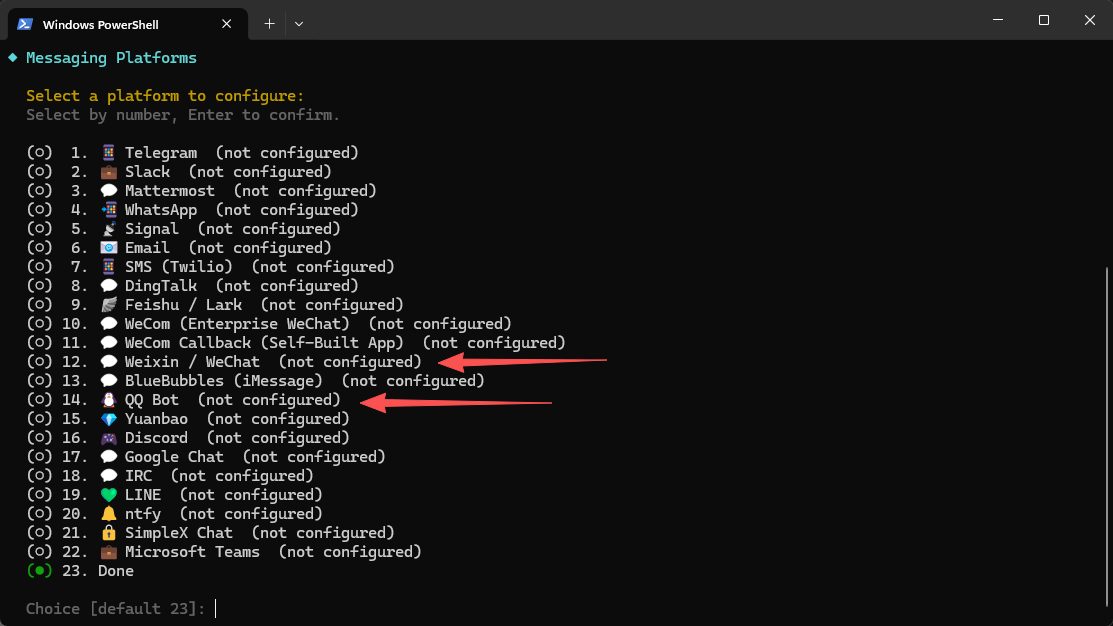Click the 'SimpleX Chat' text
This screenshot has width=1113, height=626.
pos(179,533)
